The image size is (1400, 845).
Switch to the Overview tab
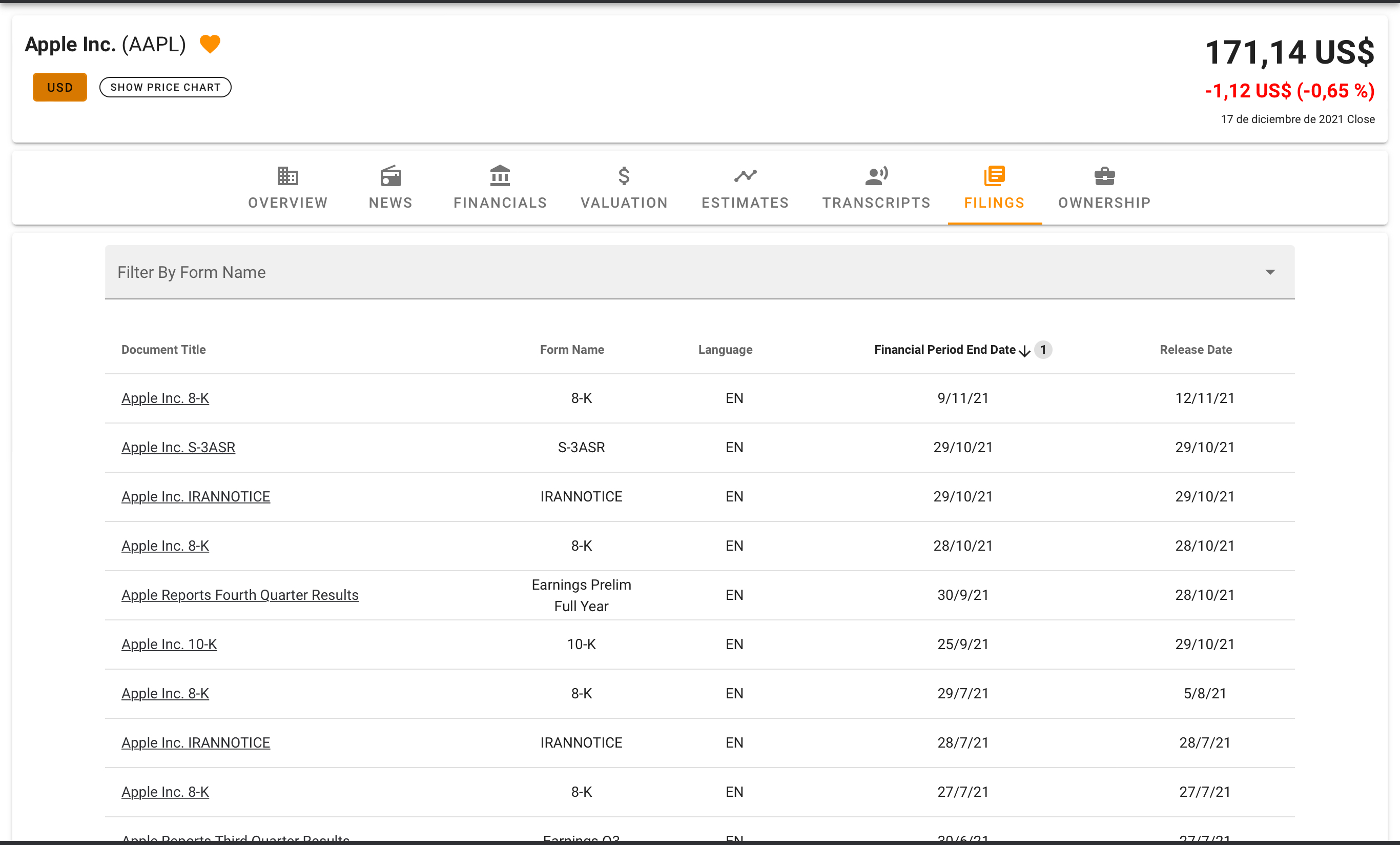point(287,188)
